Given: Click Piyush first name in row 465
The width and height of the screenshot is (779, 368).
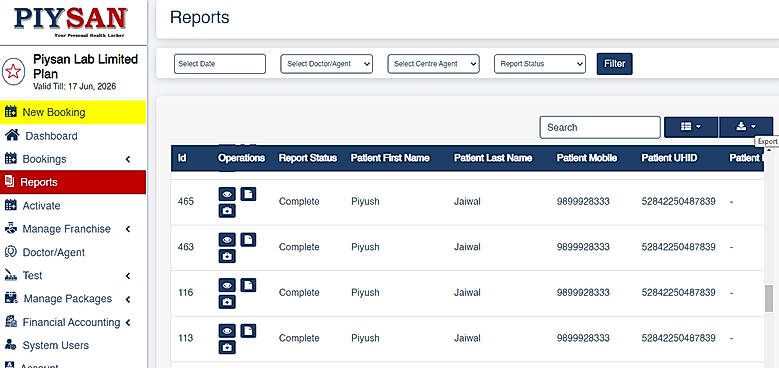Looking at the screenshot, I should [365, 202].
